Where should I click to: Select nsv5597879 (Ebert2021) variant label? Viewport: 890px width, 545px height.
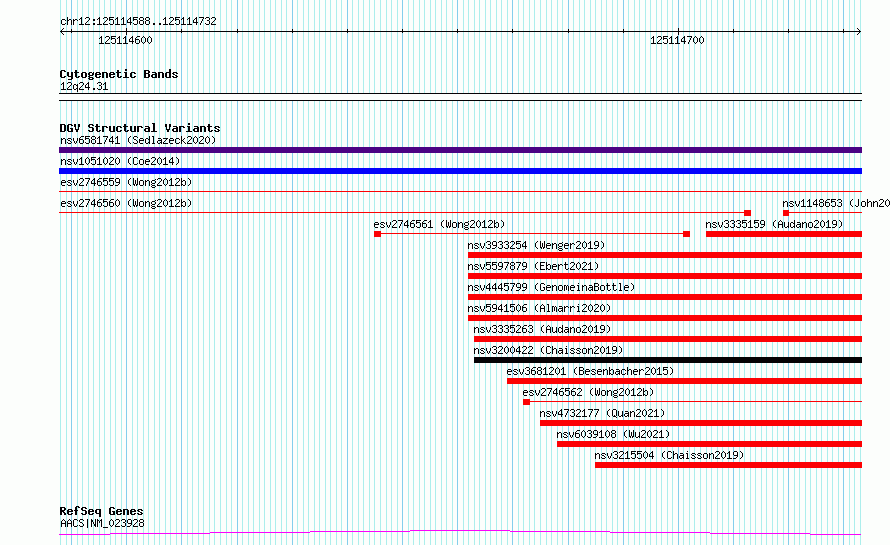[533, 266]
